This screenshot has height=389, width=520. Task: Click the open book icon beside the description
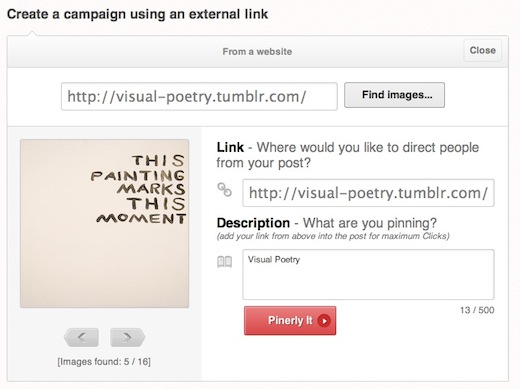[x=224, y=262]
